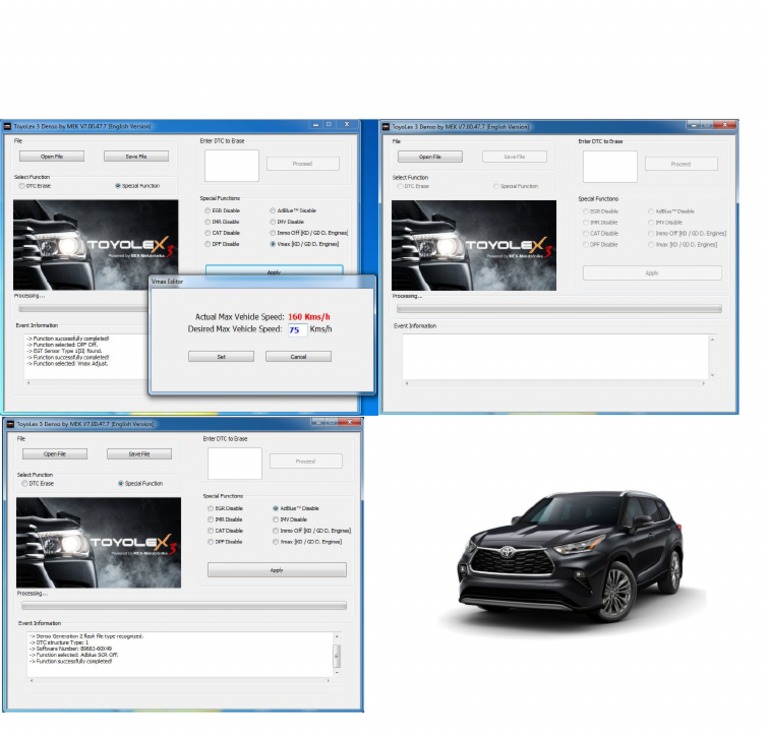Click Save File in the AdBlue-selected window
This screenshot has width=768, height=737.
(x=139, y=454)
